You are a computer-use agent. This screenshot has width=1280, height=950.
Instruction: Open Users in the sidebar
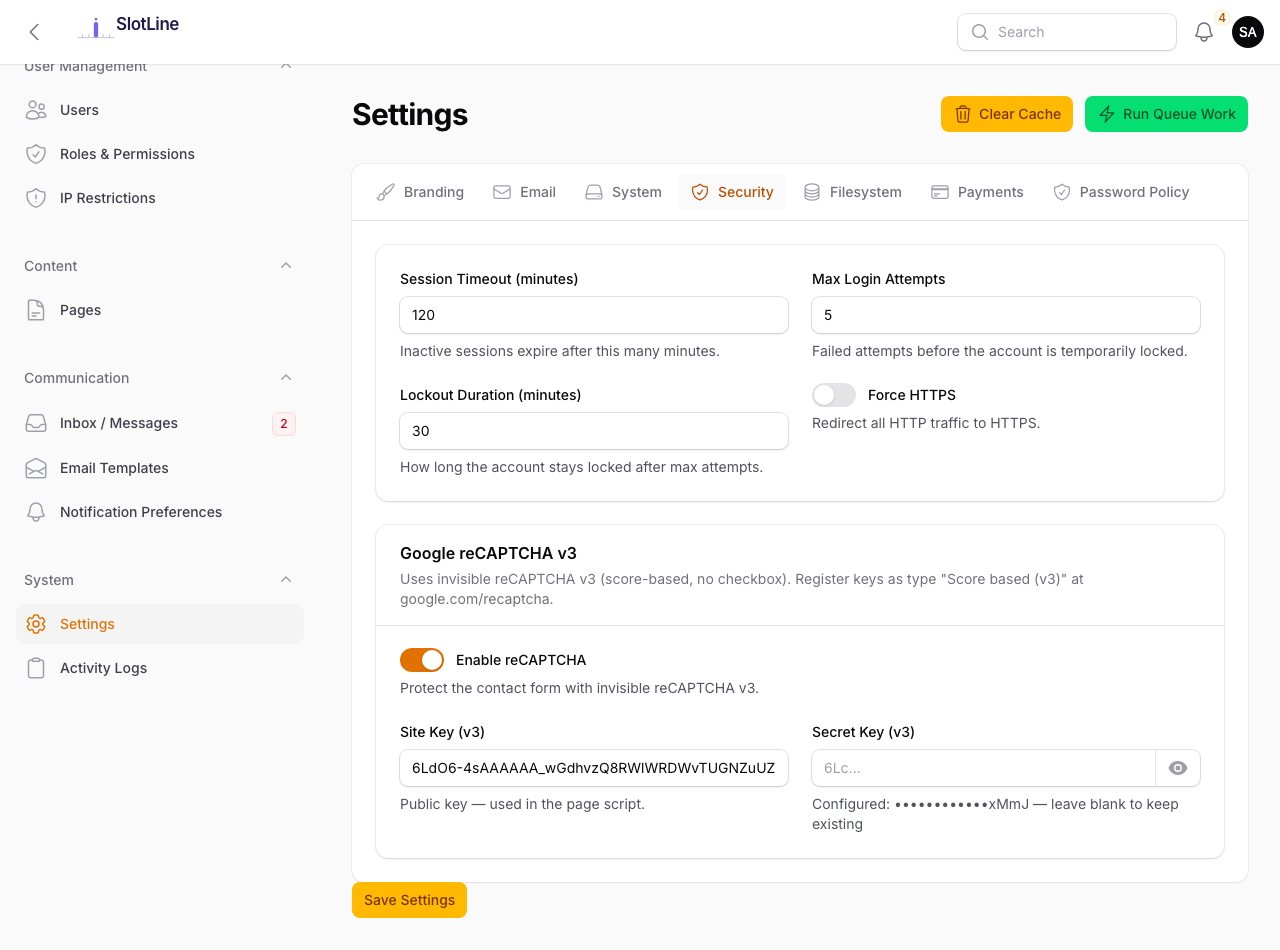pyautogui.click(x=160, y=110)
